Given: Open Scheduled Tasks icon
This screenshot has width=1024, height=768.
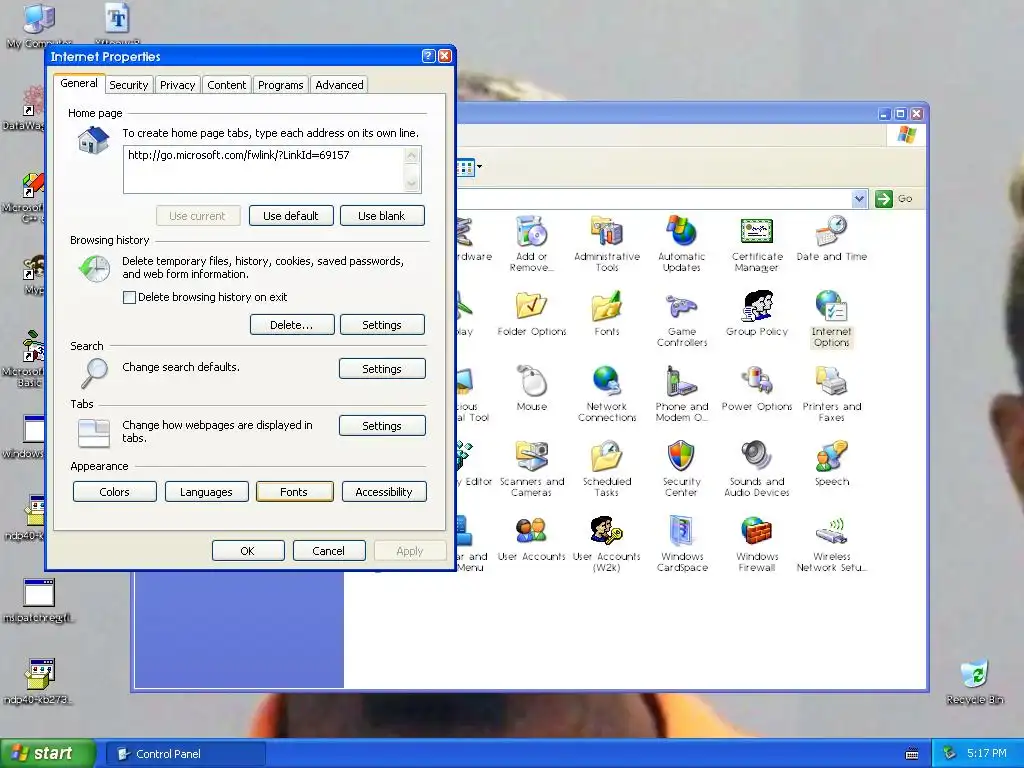Looking at the screenshot, I should 607,469.
